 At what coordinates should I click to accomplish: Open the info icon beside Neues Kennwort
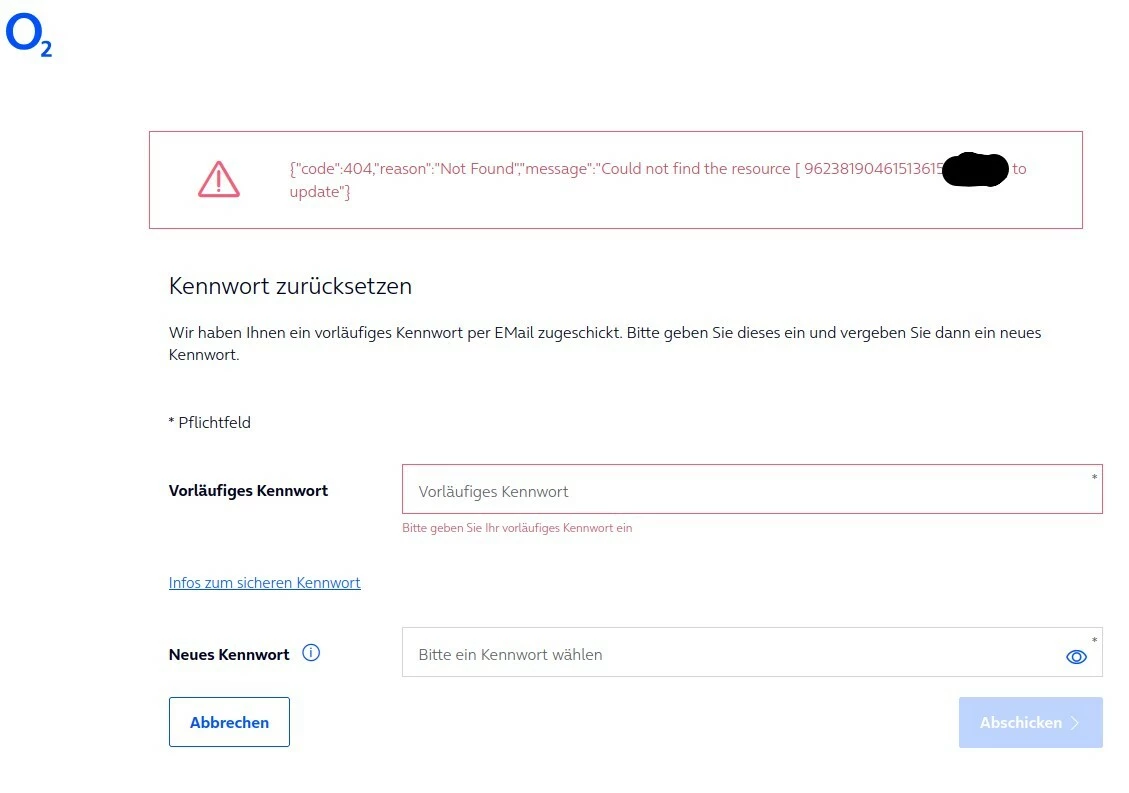click(311, 654)
